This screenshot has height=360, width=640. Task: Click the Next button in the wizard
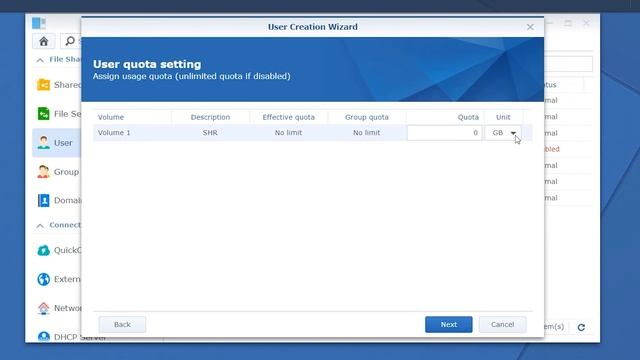pyautogui.click(x=449, y=324)
